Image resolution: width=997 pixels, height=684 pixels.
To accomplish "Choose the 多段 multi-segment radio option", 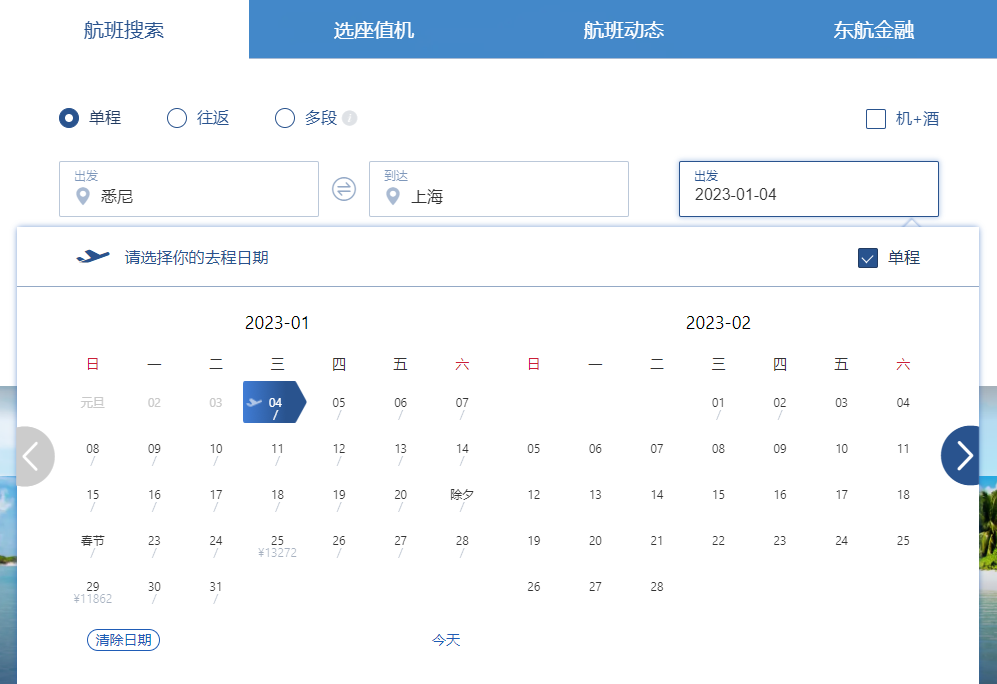I will (285, 118).
